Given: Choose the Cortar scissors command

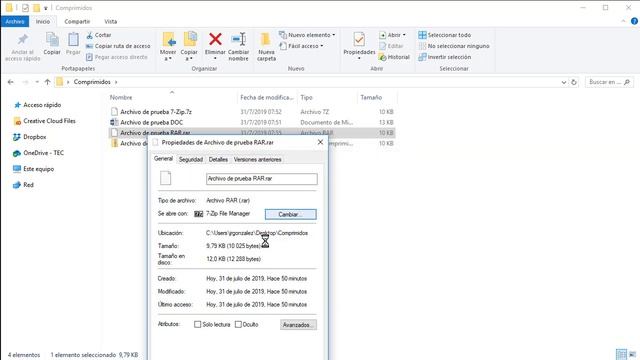Looking at the screenshot, I should (99, 35).
